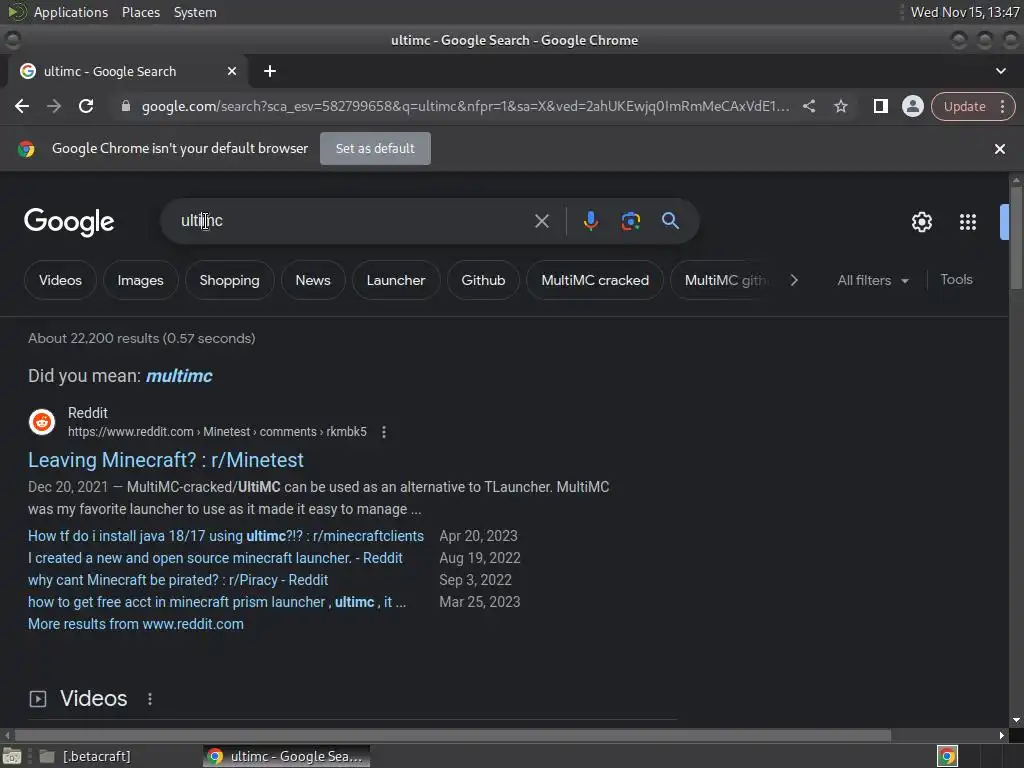This screenshot has height=768, width=1024.
Task: Open 'how to get free acct in minecraft prism launcher' link
Action: coord(217,602)
